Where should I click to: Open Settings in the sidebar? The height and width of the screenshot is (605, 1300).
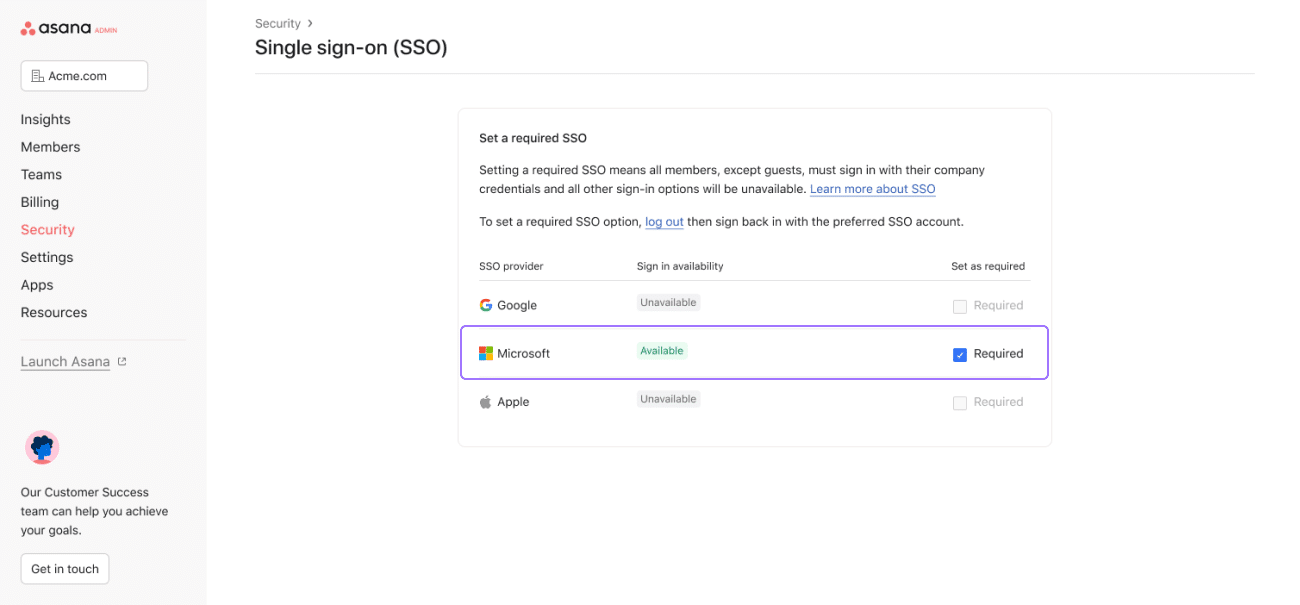pos(47,257)
